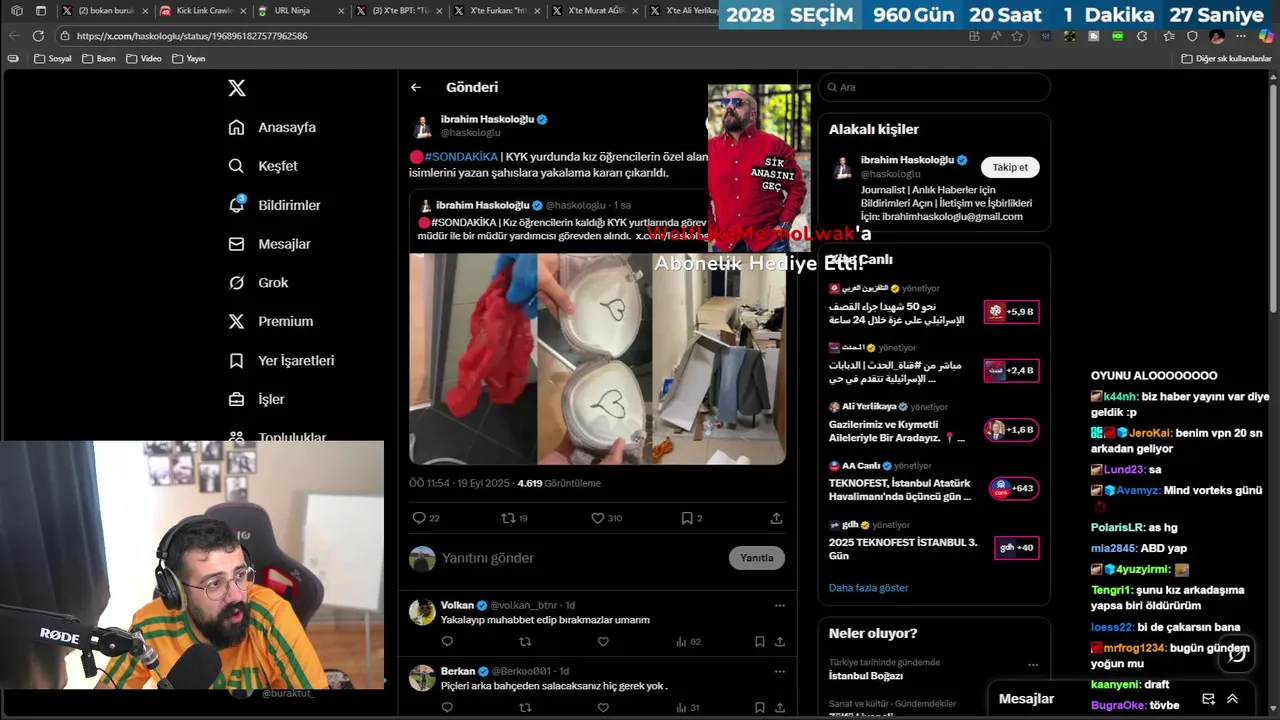
Task: Open browser extensions puzzle icon
Action: tap(1142, 36)
